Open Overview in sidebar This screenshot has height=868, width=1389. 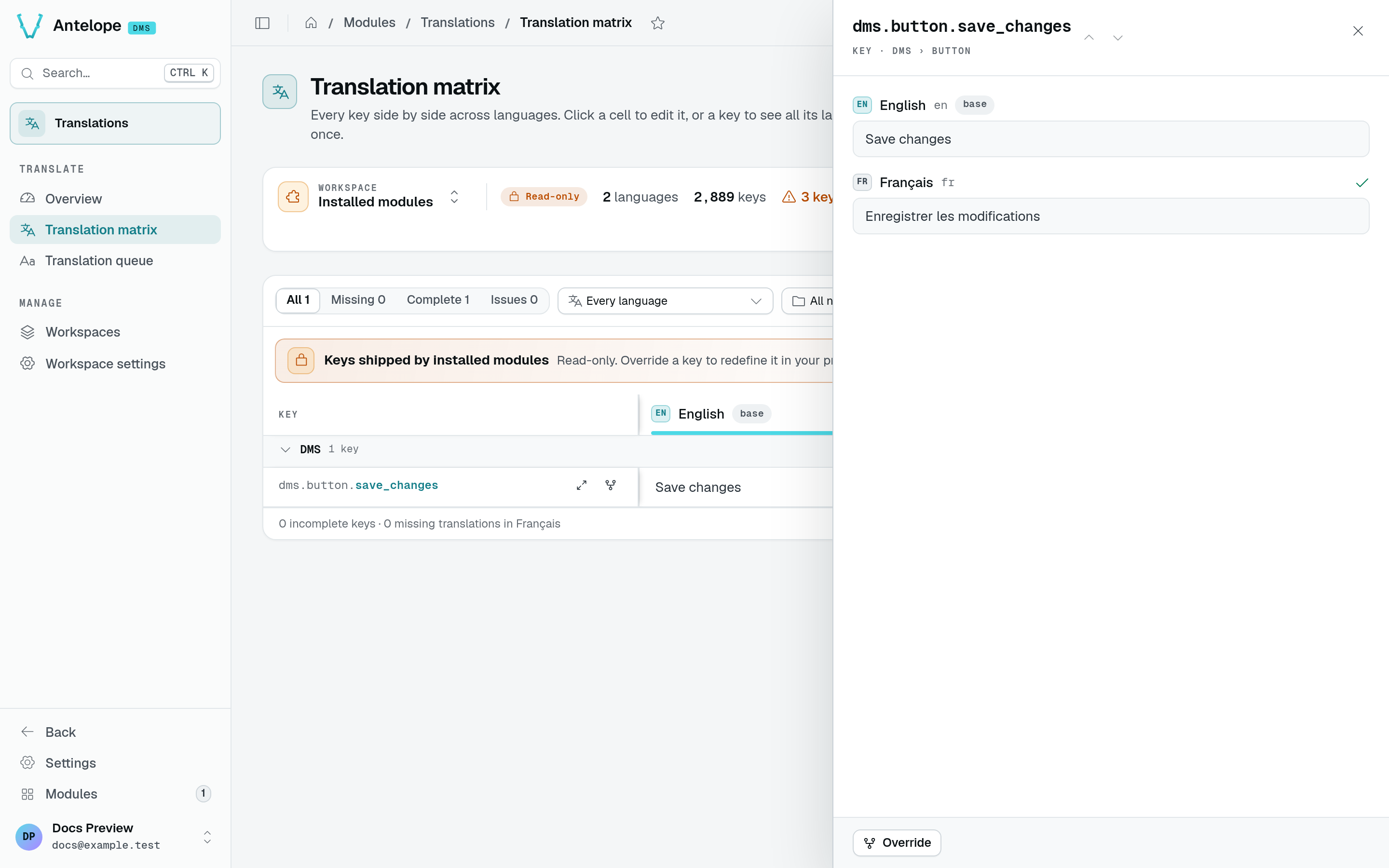(115, 199)
